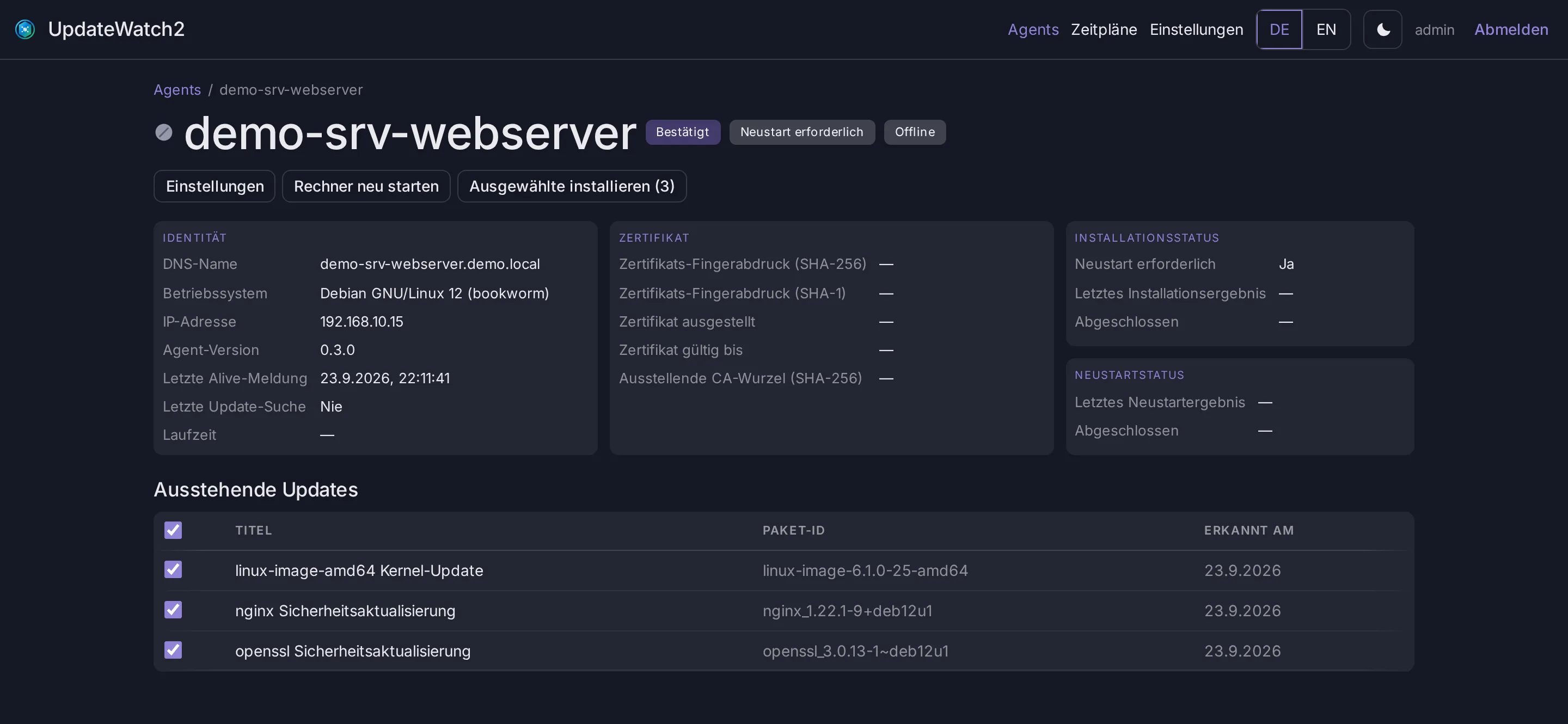The width and height of the screenshot is (1568, 724).
Task: Switch language to DE
Action: pos(1279,29)
